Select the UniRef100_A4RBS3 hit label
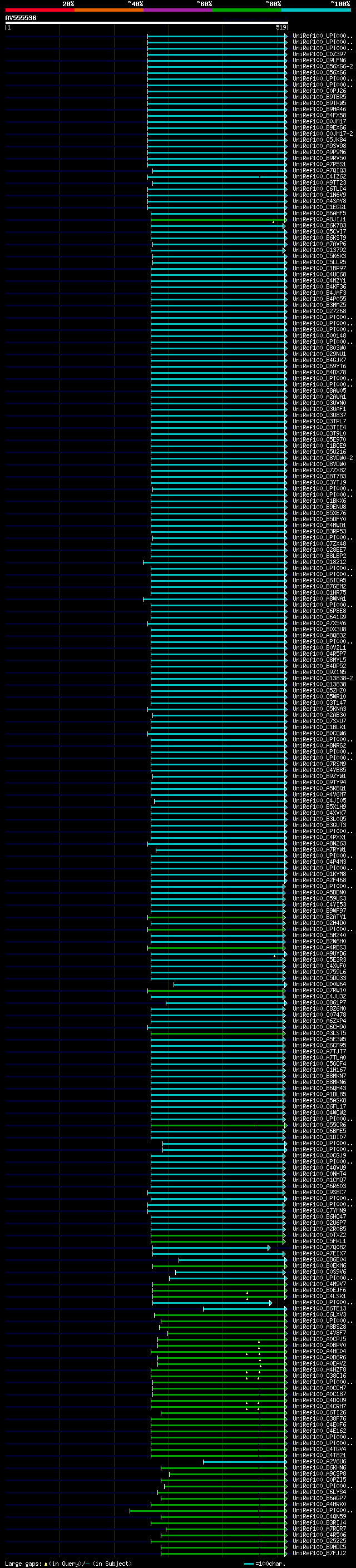 [319, 947]
